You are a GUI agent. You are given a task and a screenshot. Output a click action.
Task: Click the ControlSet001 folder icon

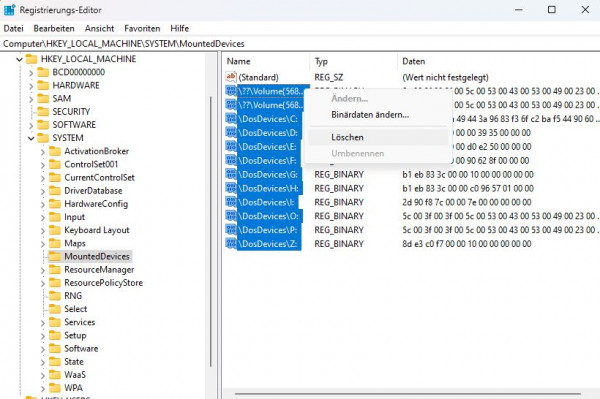click(x=55, y=164)
